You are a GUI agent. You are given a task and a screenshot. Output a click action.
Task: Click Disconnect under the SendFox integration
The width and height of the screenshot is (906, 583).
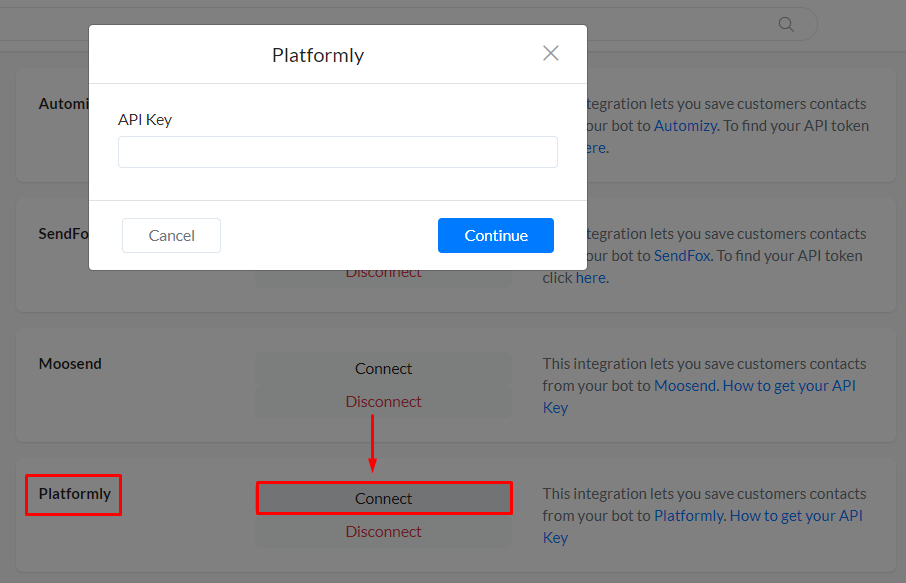coord(383,272)
